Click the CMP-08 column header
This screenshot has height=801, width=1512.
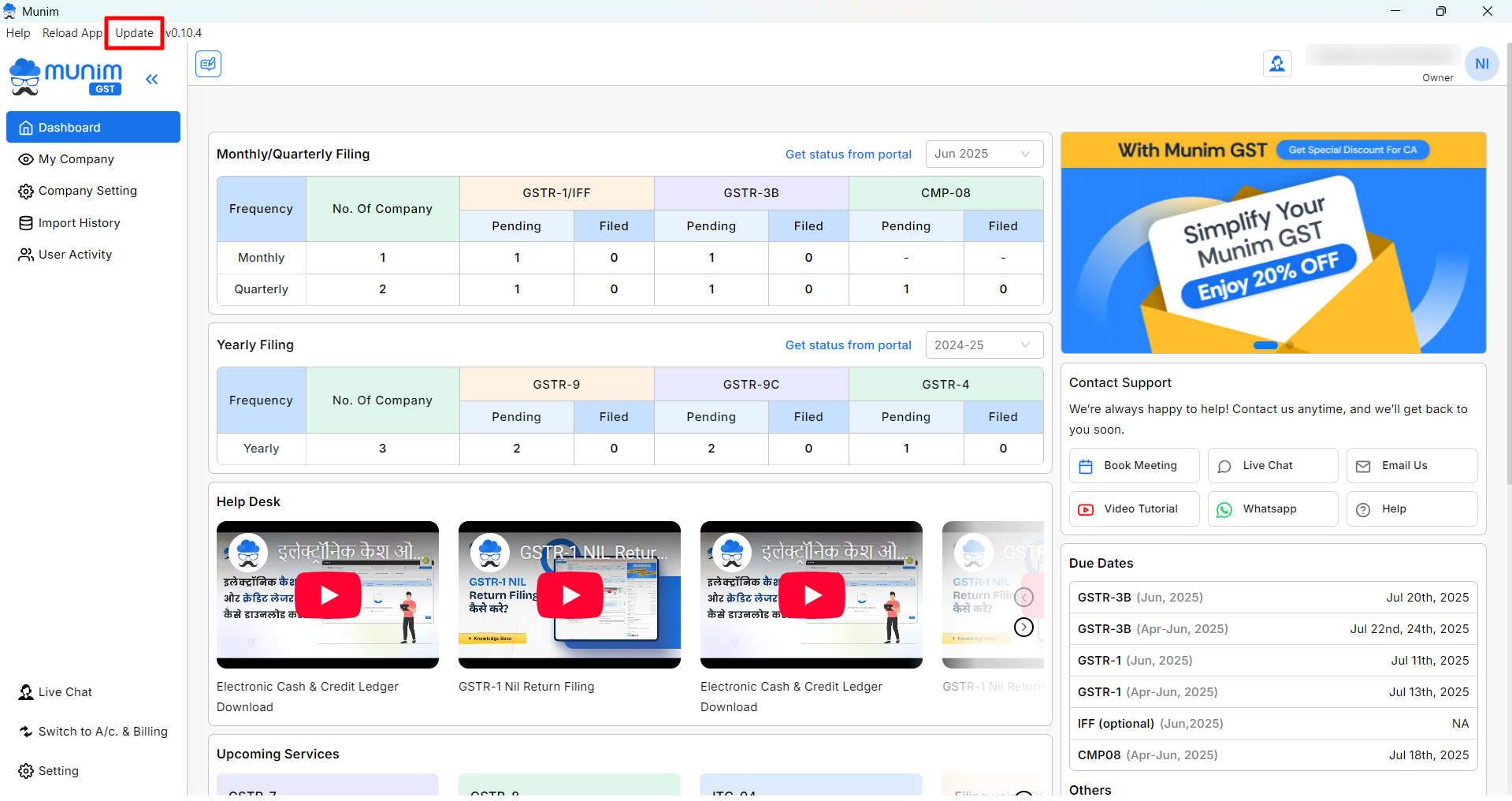(x=945, y=193)
